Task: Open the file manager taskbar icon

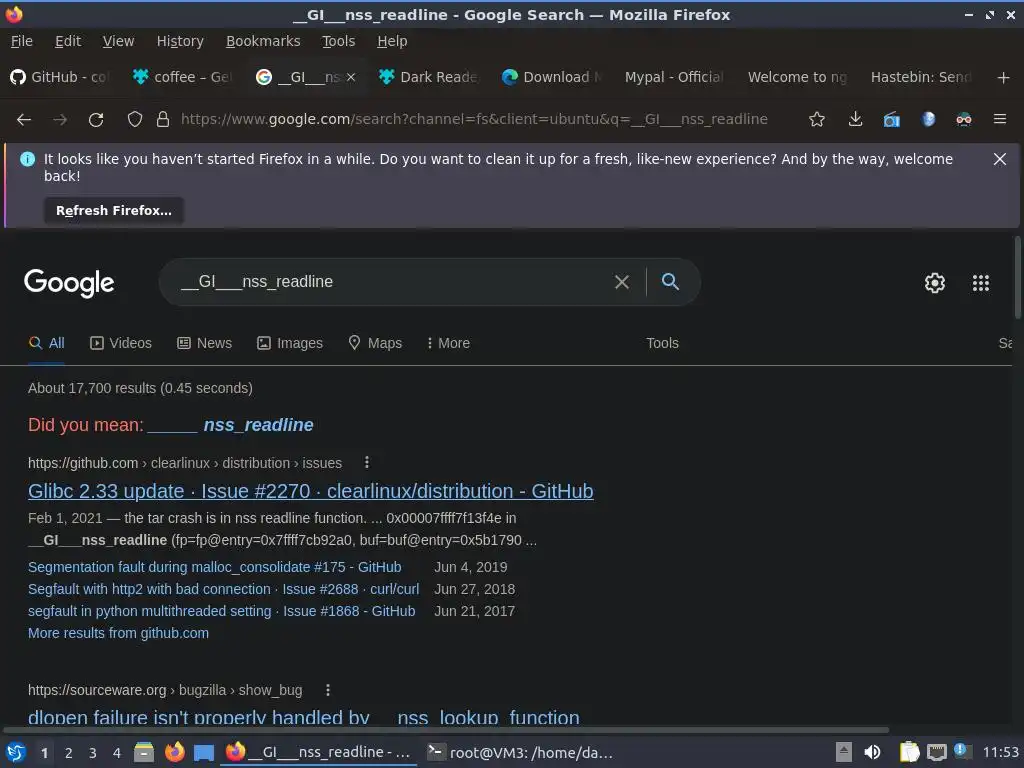Action: pos(144,752)
